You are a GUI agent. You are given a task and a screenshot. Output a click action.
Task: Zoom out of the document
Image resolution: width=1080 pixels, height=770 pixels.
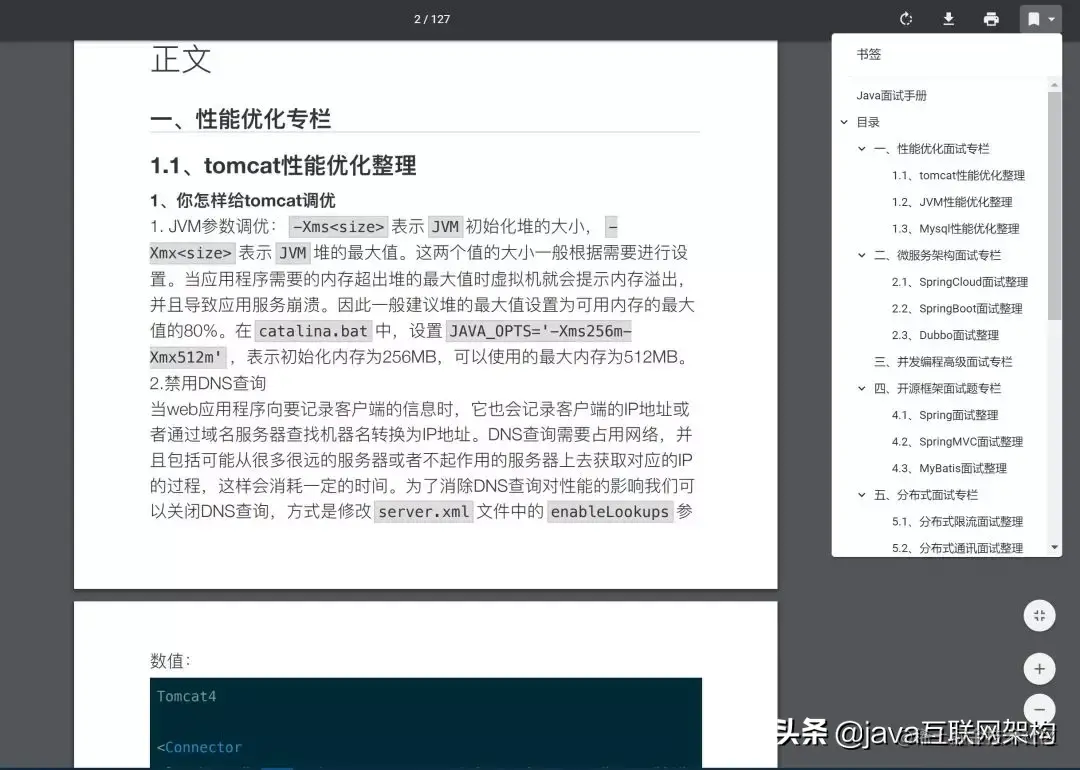pyautogui.click(x=1039, y=710)
